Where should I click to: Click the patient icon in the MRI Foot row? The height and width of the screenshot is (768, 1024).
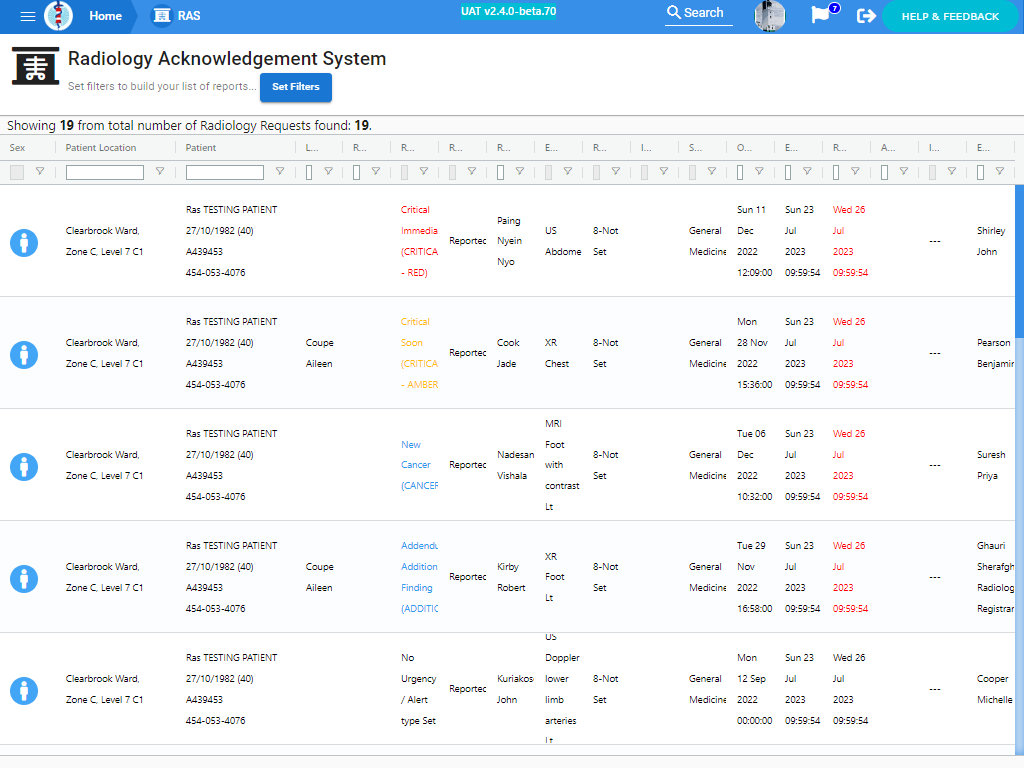click(24, 467)
